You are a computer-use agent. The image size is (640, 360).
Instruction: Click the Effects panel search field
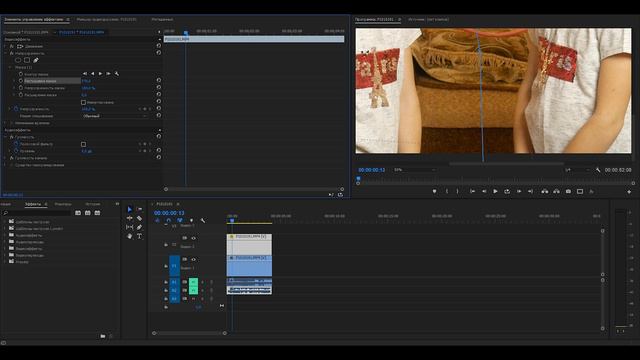[37, 213]
